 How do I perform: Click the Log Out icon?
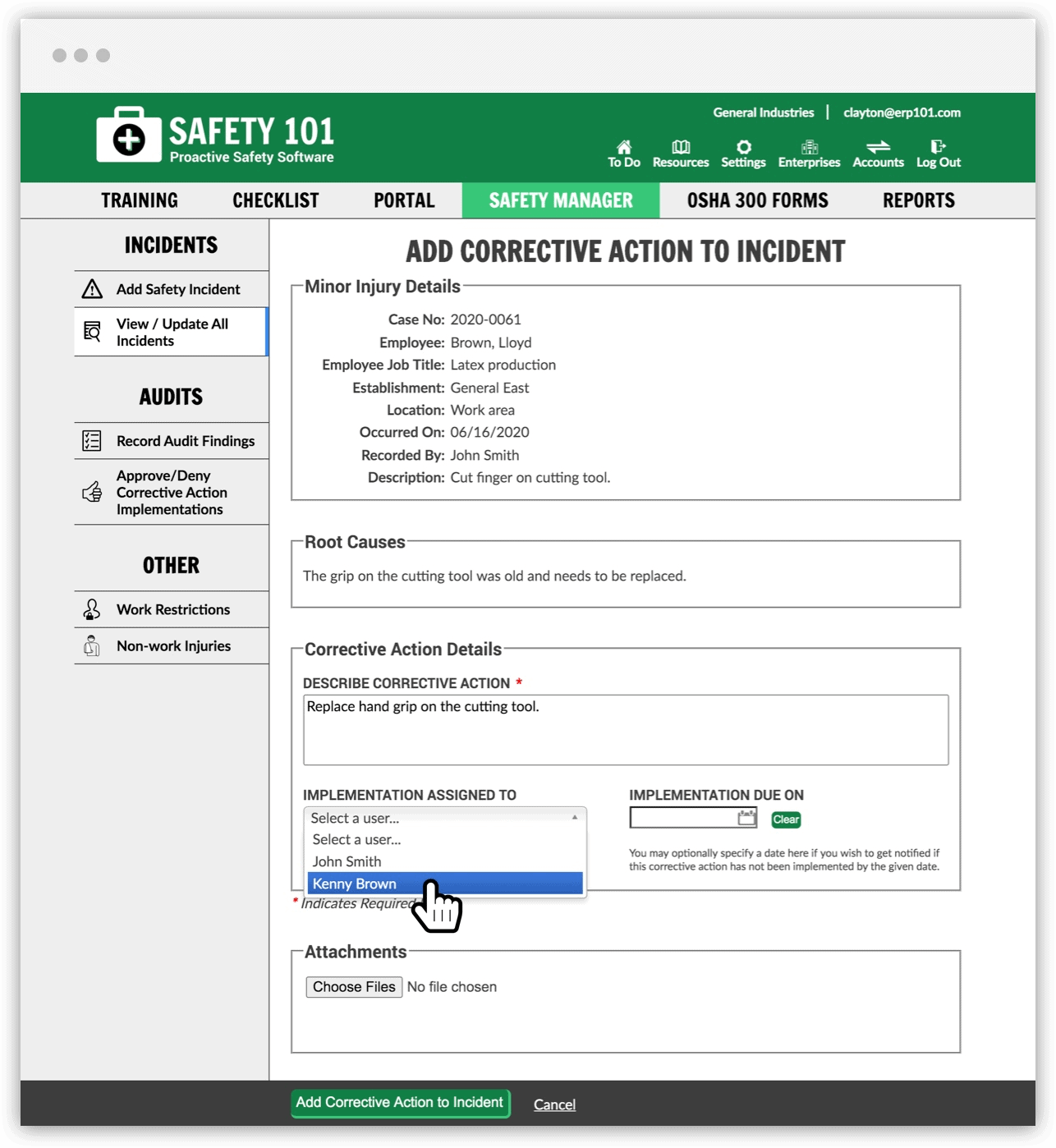point(938,147)
